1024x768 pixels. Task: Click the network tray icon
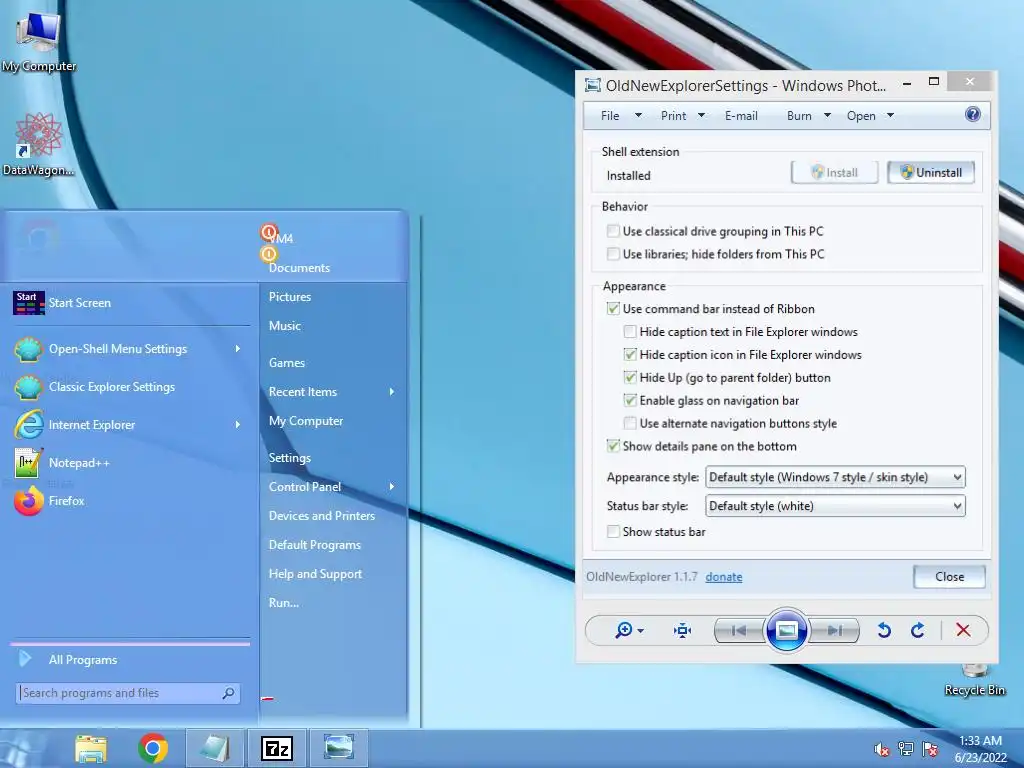click(x=906, y=749)
